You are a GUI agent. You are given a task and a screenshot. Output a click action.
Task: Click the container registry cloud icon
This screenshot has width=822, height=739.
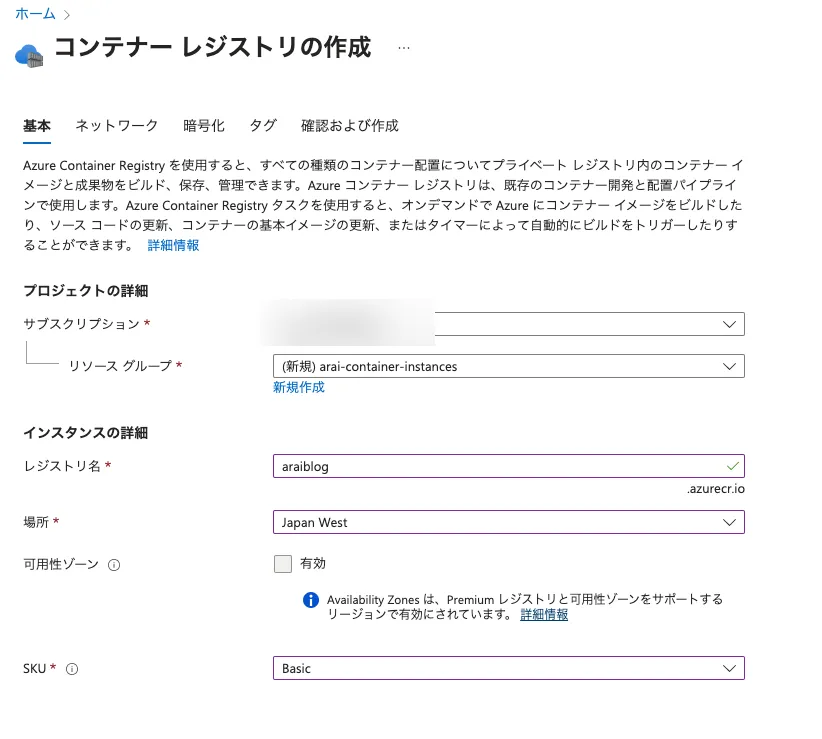pos(29,56)
